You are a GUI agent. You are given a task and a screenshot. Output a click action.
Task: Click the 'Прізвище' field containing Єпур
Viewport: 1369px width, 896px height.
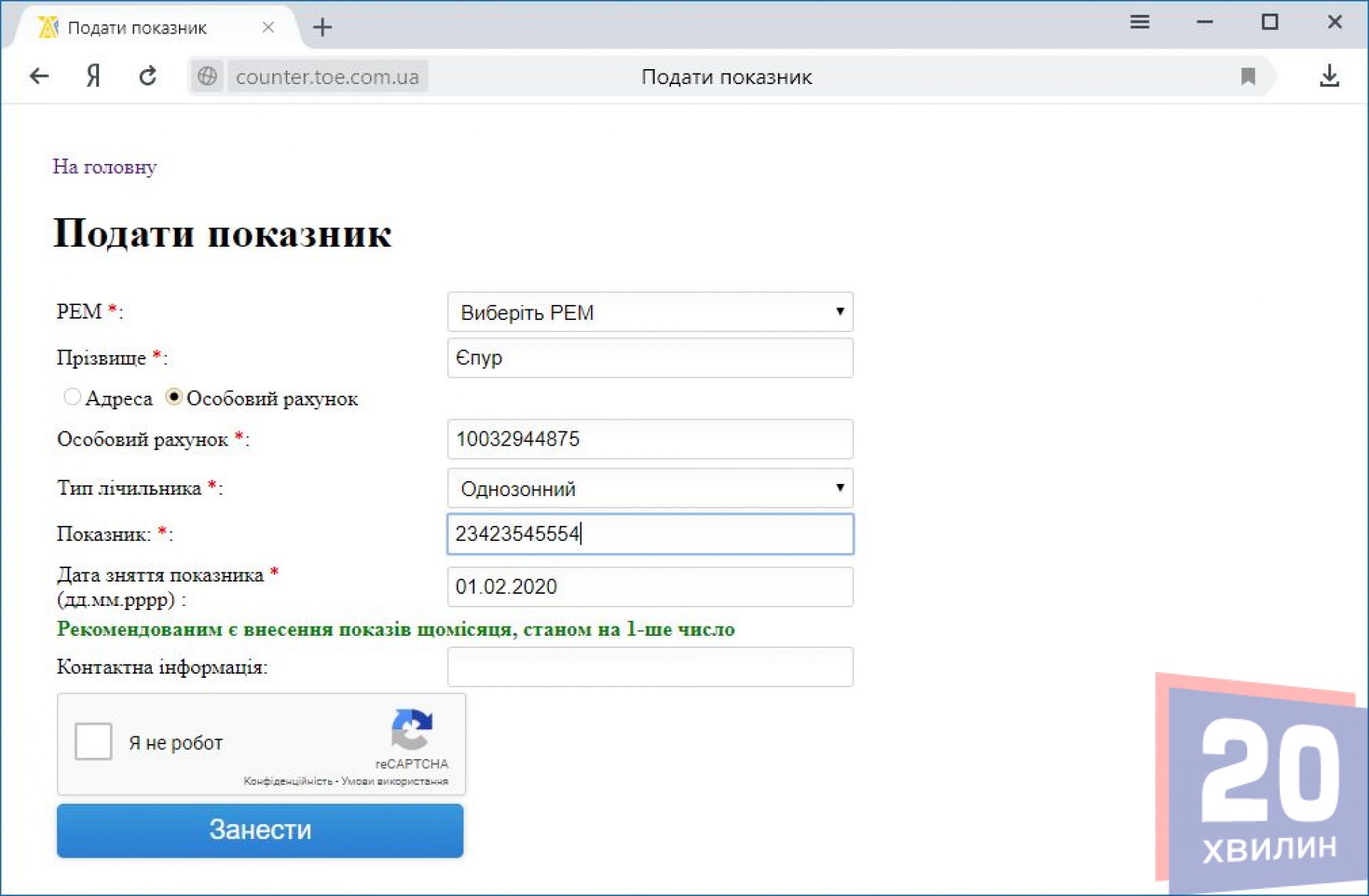pos(650,358)
